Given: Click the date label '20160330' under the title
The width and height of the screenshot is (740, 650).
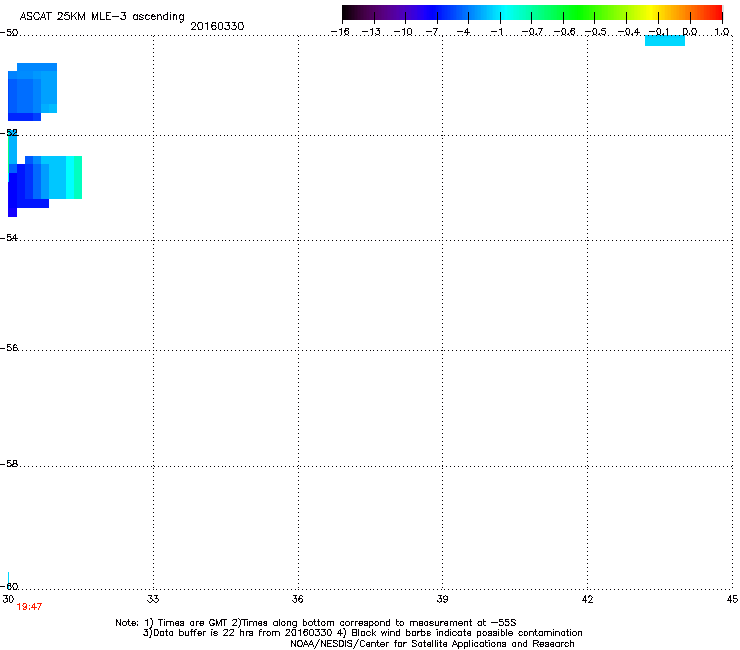Looking at the screenshot, I should click(x=217, y=26).
